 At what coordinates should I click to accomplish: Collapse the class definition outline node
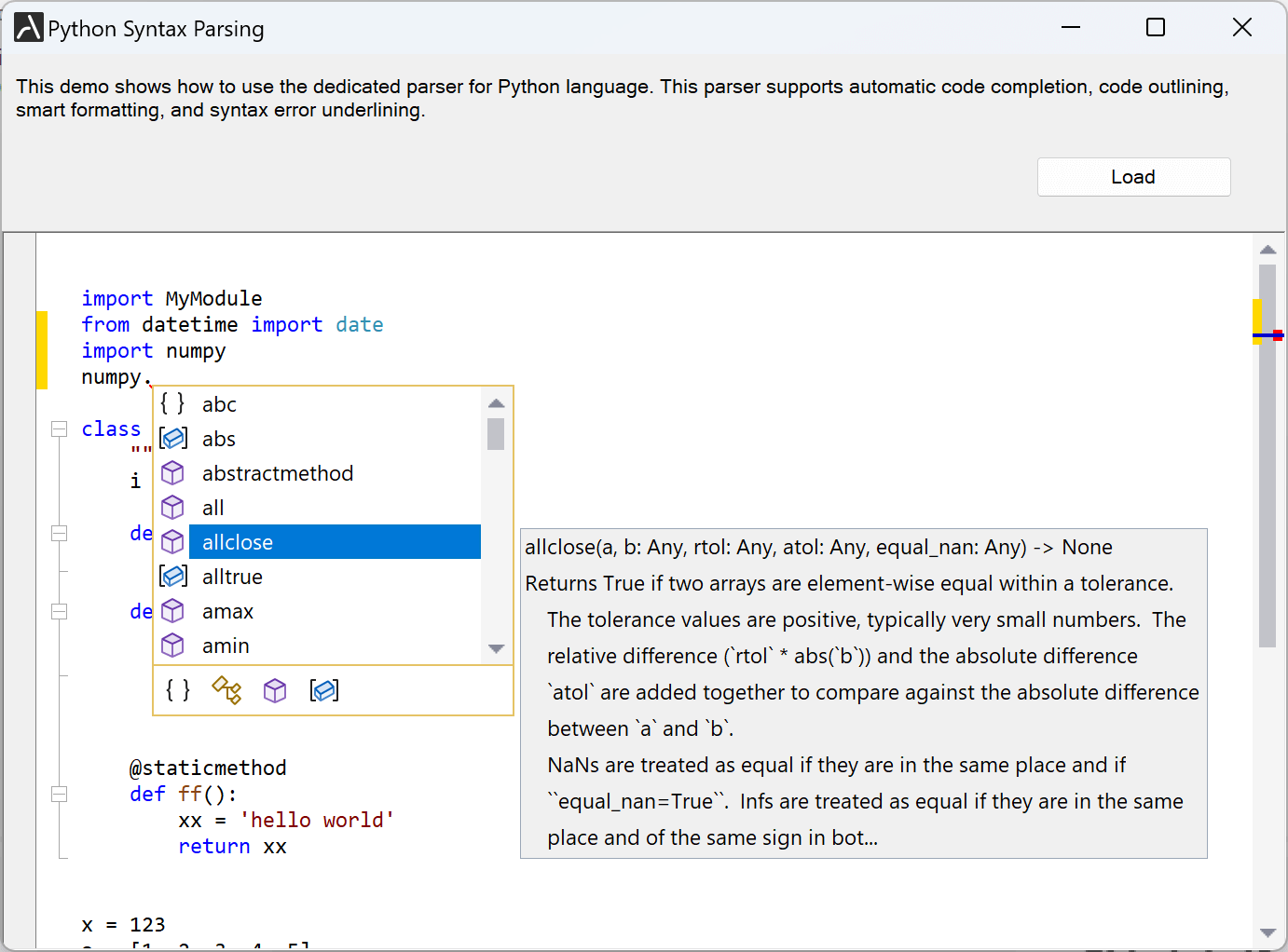point(59,428)
